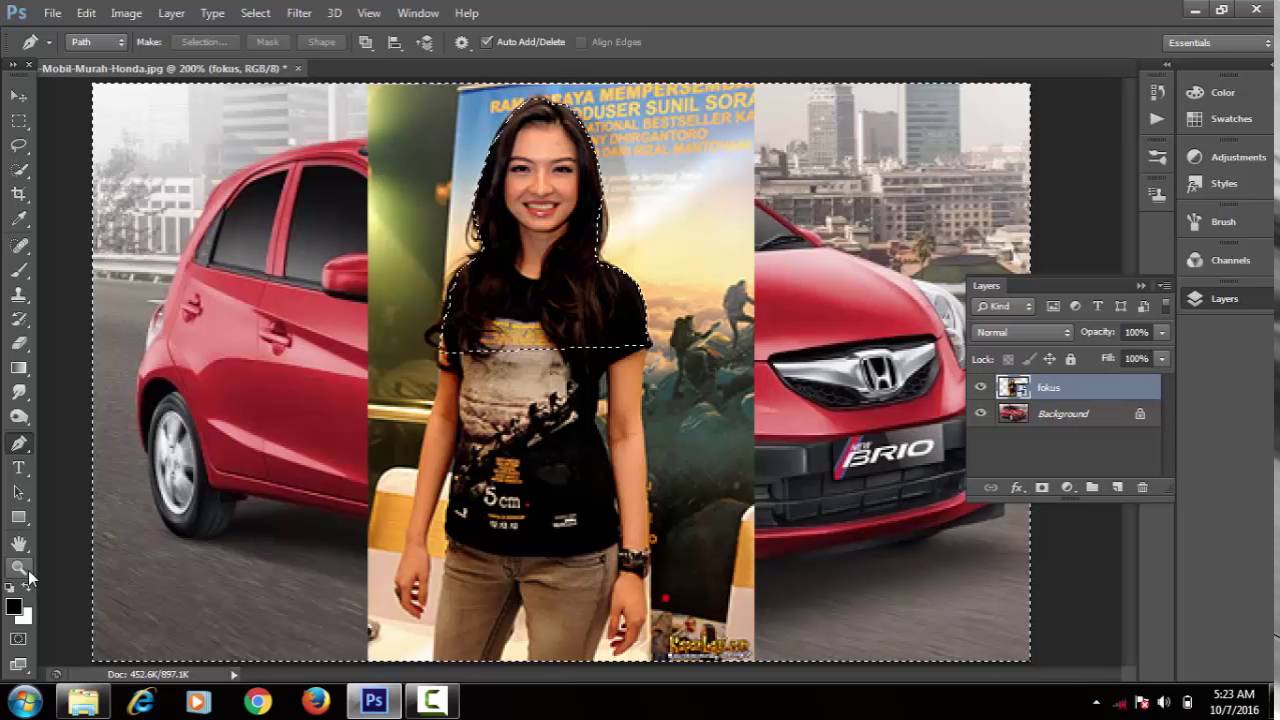
Task: Click the Selection... button
Action: 204,42
